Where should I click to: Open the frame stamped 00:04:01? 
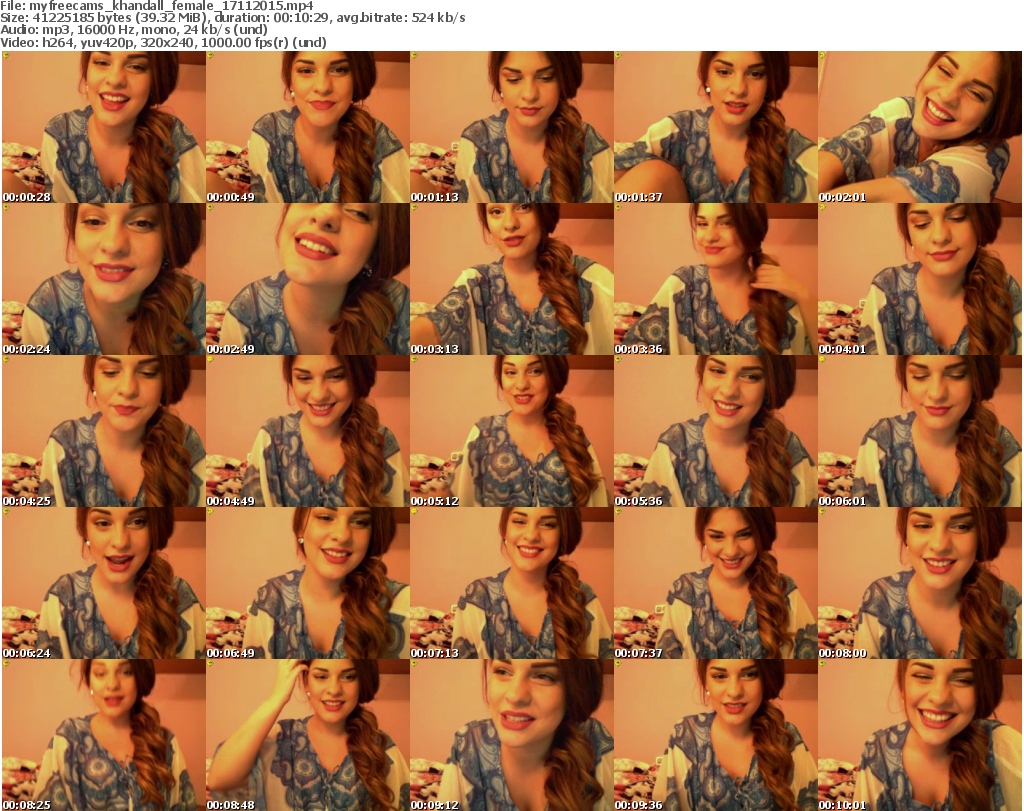pyautogui.click(x=920, y=279)
